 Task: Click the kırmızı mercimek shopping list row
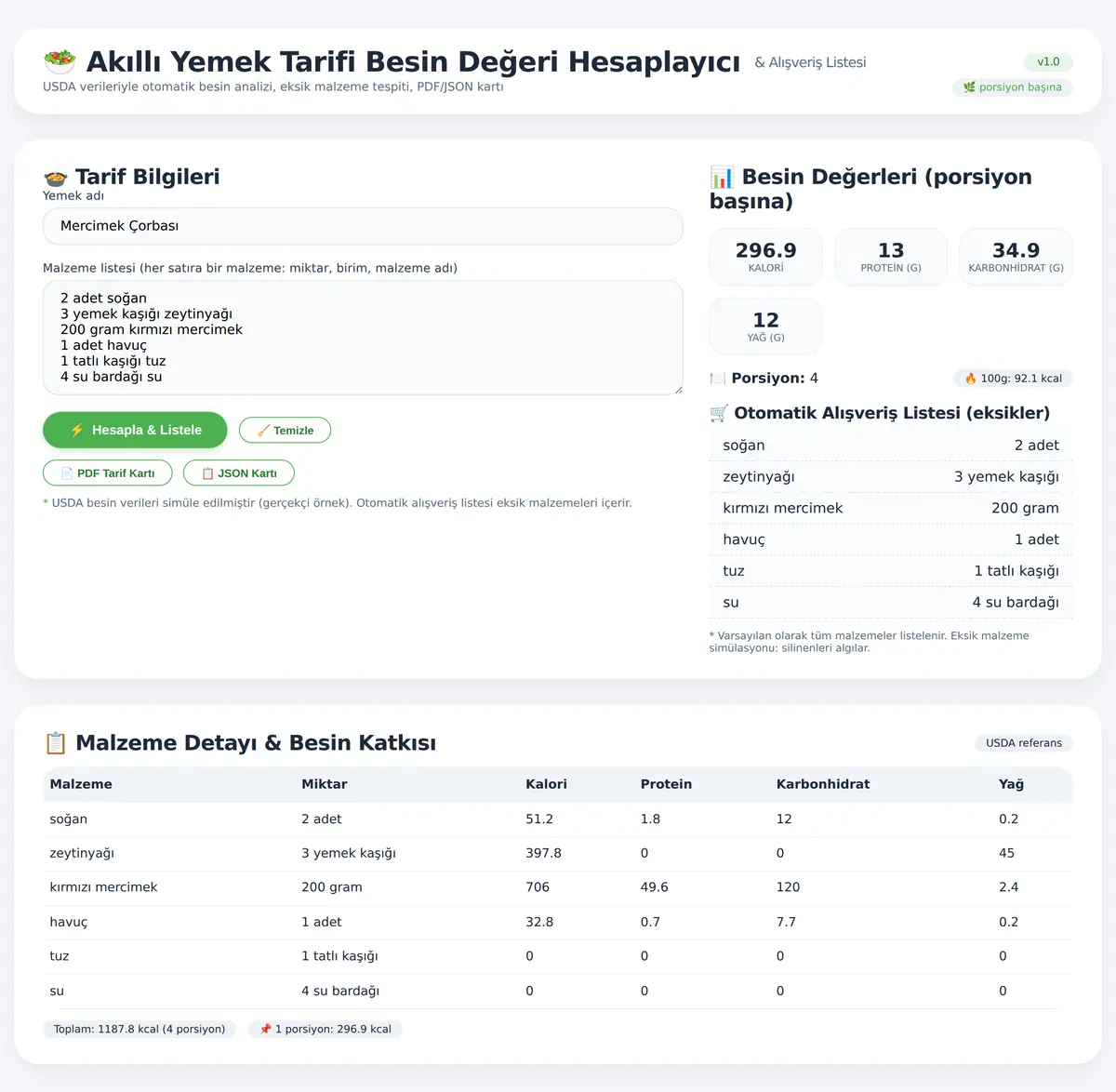click(x=891, y=508)
